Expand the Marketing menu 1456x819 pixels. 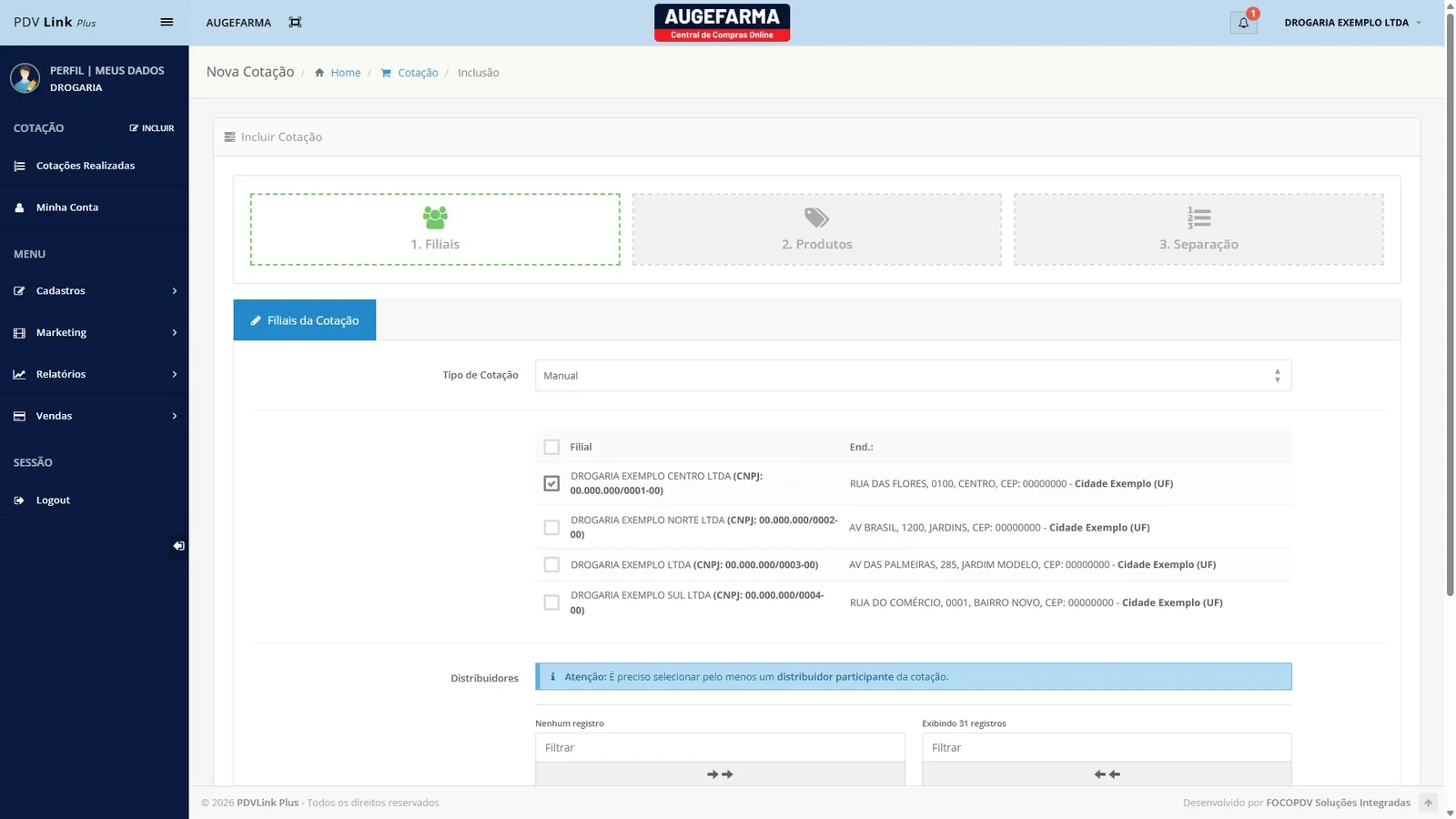(x=94, y=333)
